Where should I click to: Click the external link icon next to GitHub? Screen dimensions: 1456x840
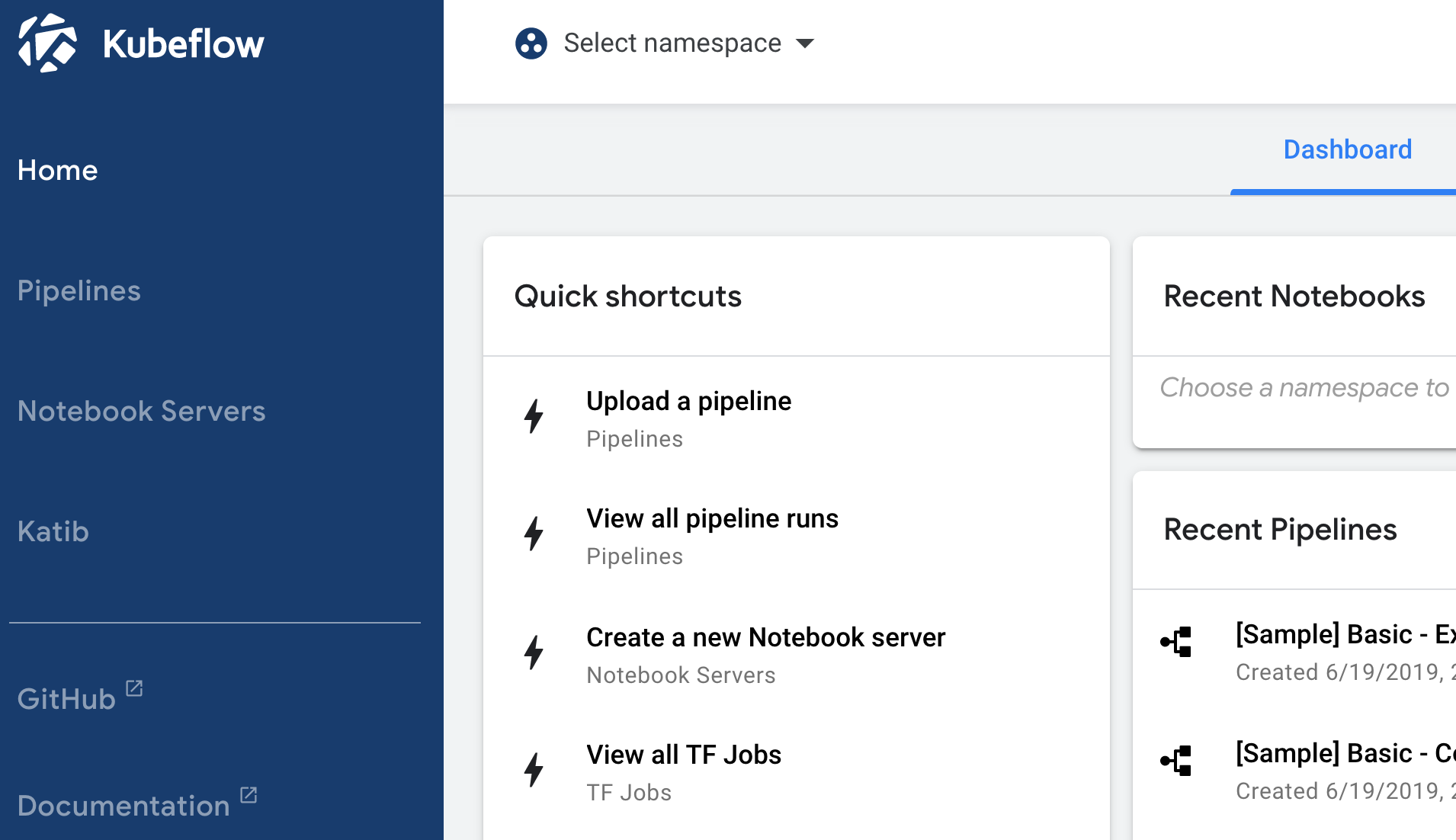coord(135,688)
